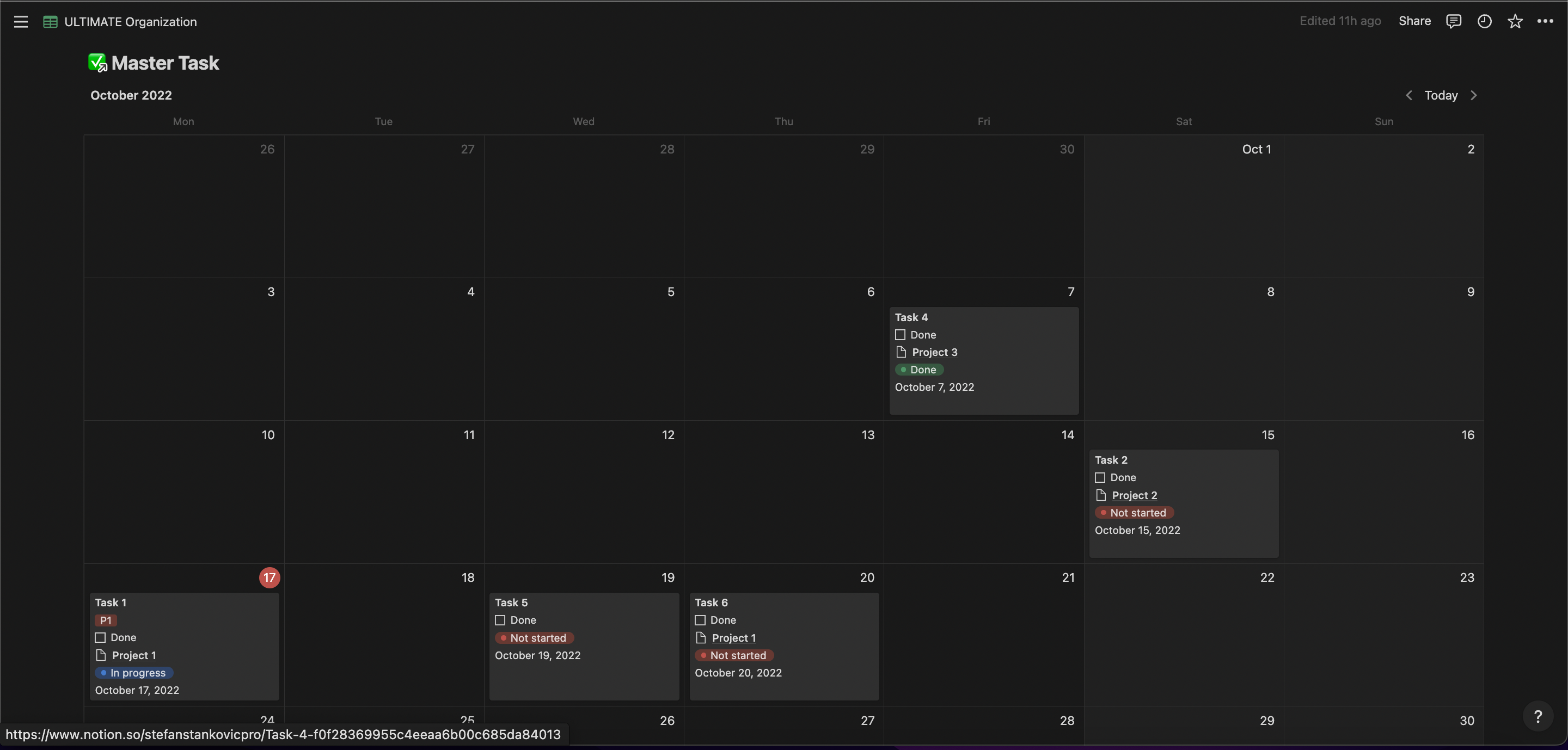1568x750 pixels.
Task: Open page history clock icon
Action: point(1484,21)
